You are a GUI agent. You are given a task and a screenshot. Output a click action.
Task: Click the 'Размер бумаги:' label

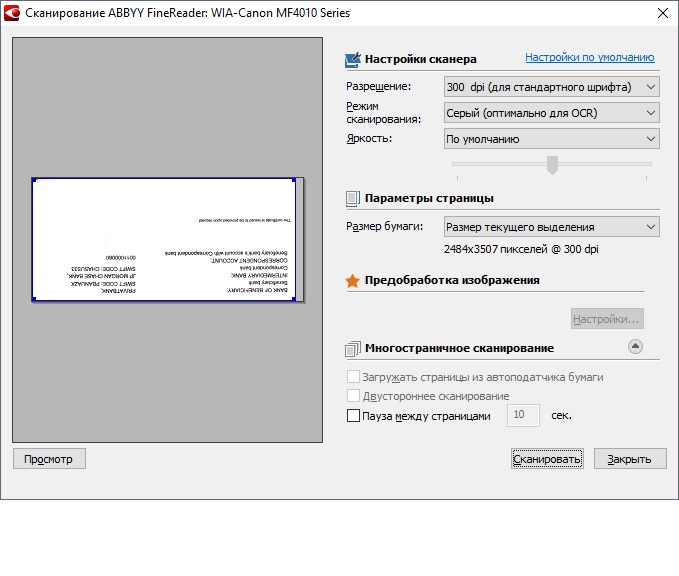384,227
